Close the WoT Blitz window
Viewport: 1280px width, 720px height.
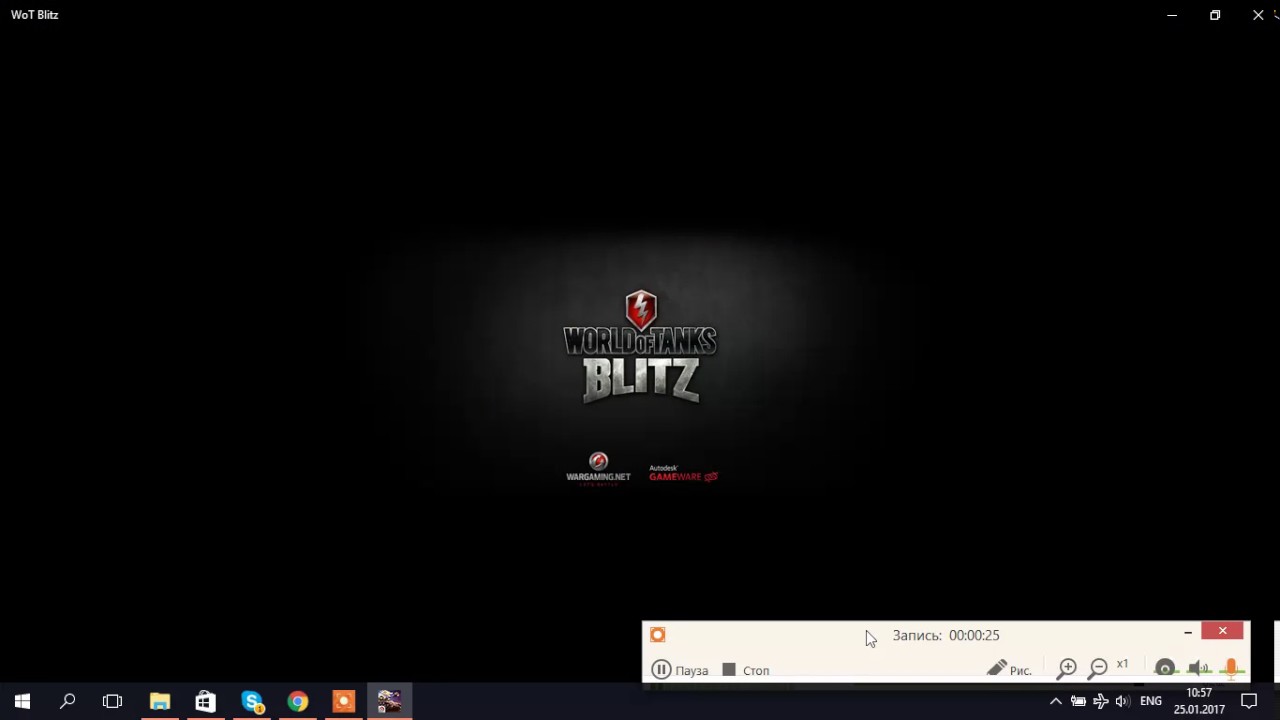point(1258,15)
